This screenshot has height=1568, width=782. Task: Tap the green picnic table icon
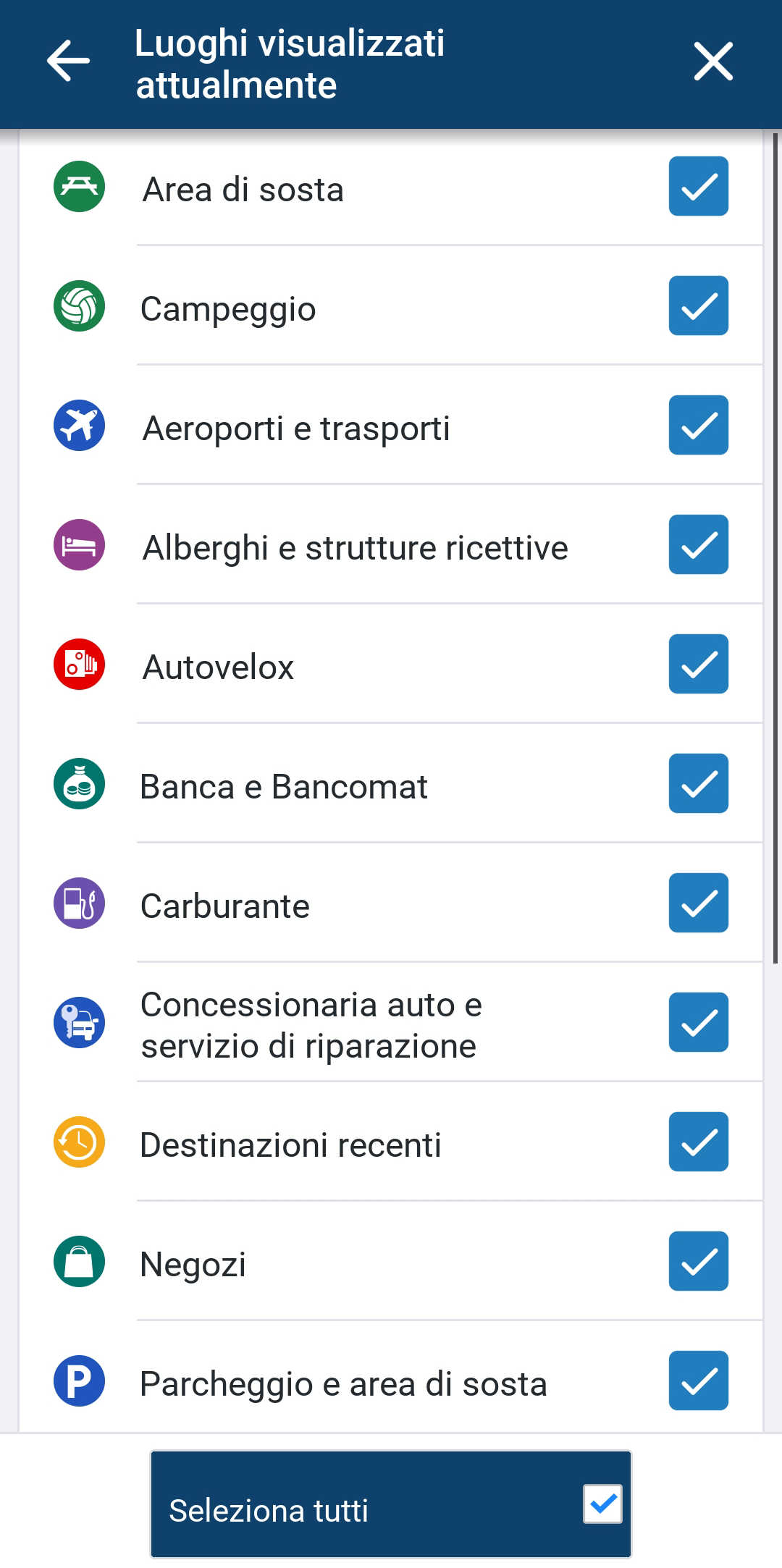pyautogui.click(x=80, y=187)
